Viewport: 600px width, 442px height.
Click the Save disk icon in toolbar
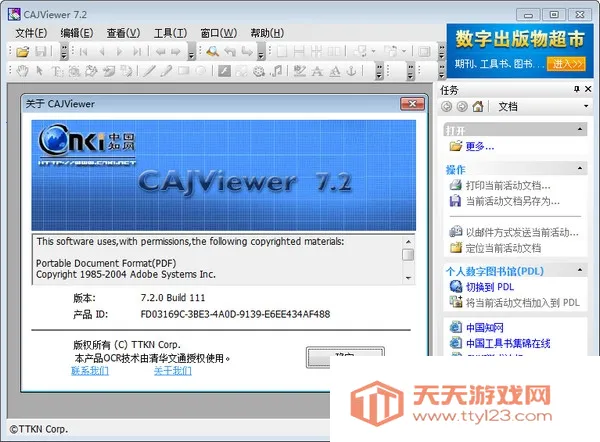point(41,51)
